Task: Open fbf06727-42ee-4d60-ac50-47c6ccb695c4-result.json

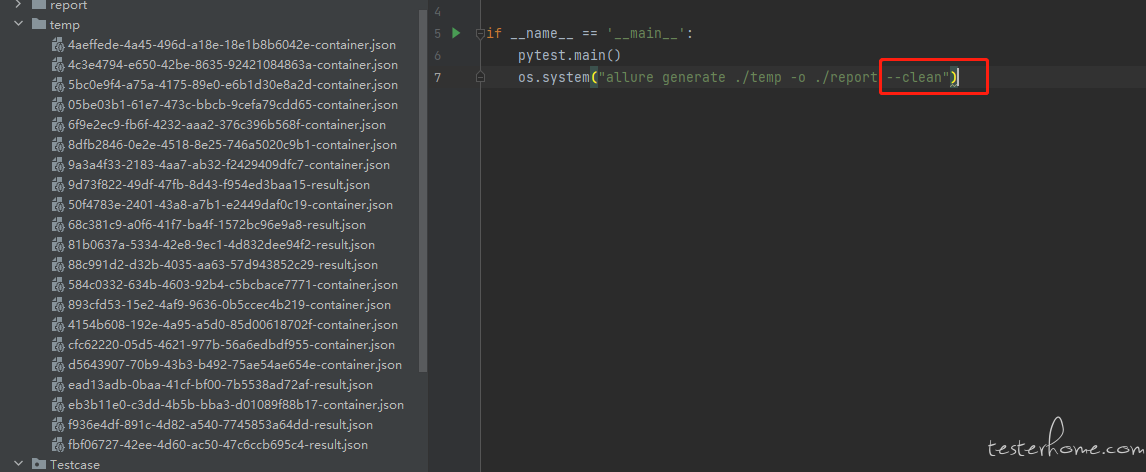Action: (x=218, y=444)
